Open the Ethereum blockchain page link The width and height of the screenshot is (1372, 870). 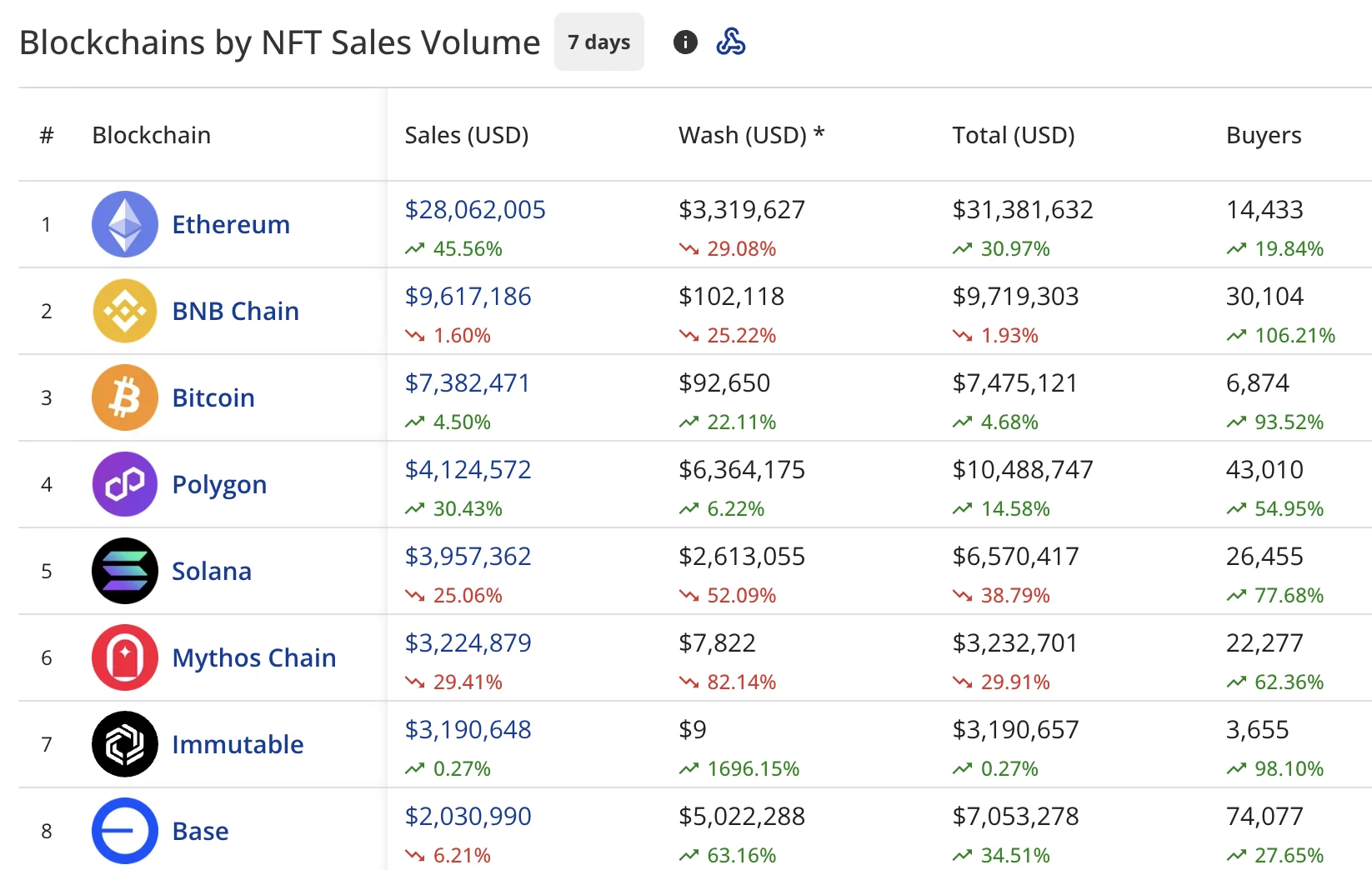click(231, 223)
